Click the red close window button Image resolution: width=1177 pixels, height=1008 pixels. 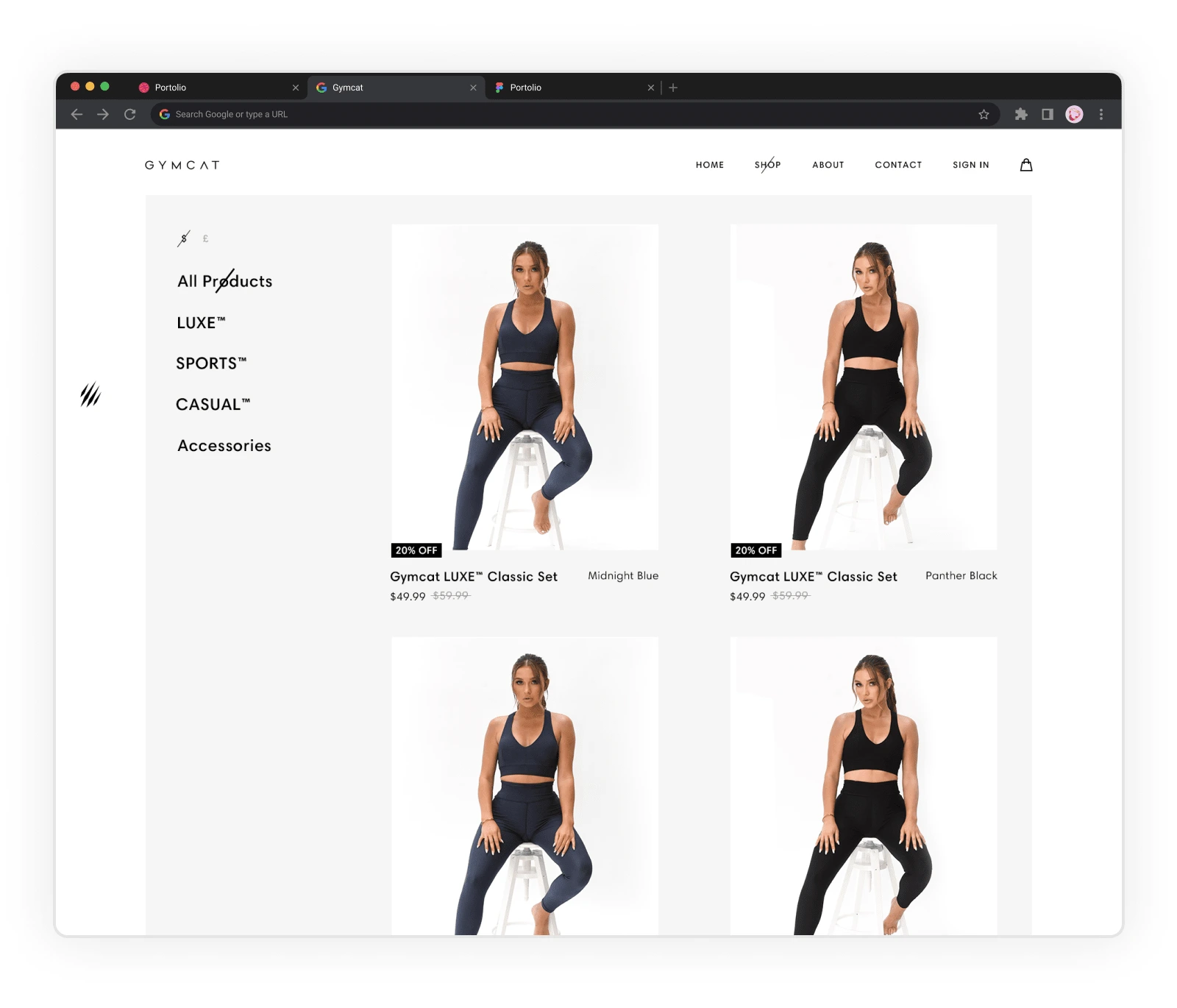click(75, 86)
